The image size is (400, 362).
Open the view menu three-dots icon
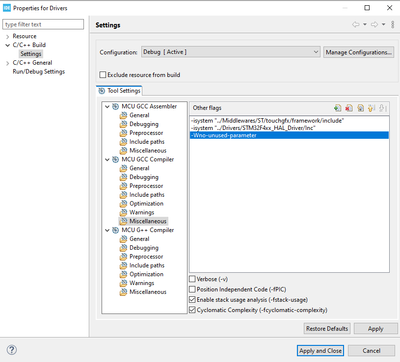click(x=393, y=24)
